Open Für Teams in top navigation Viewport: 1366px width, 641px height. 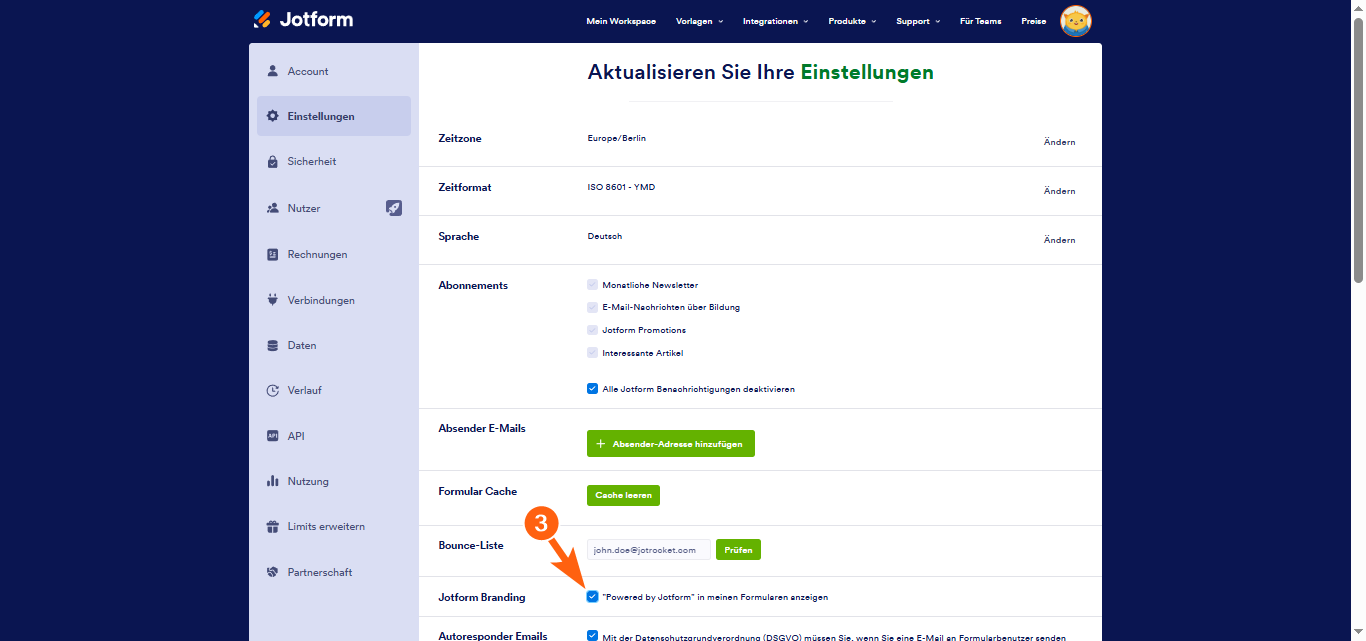point(980,21)
